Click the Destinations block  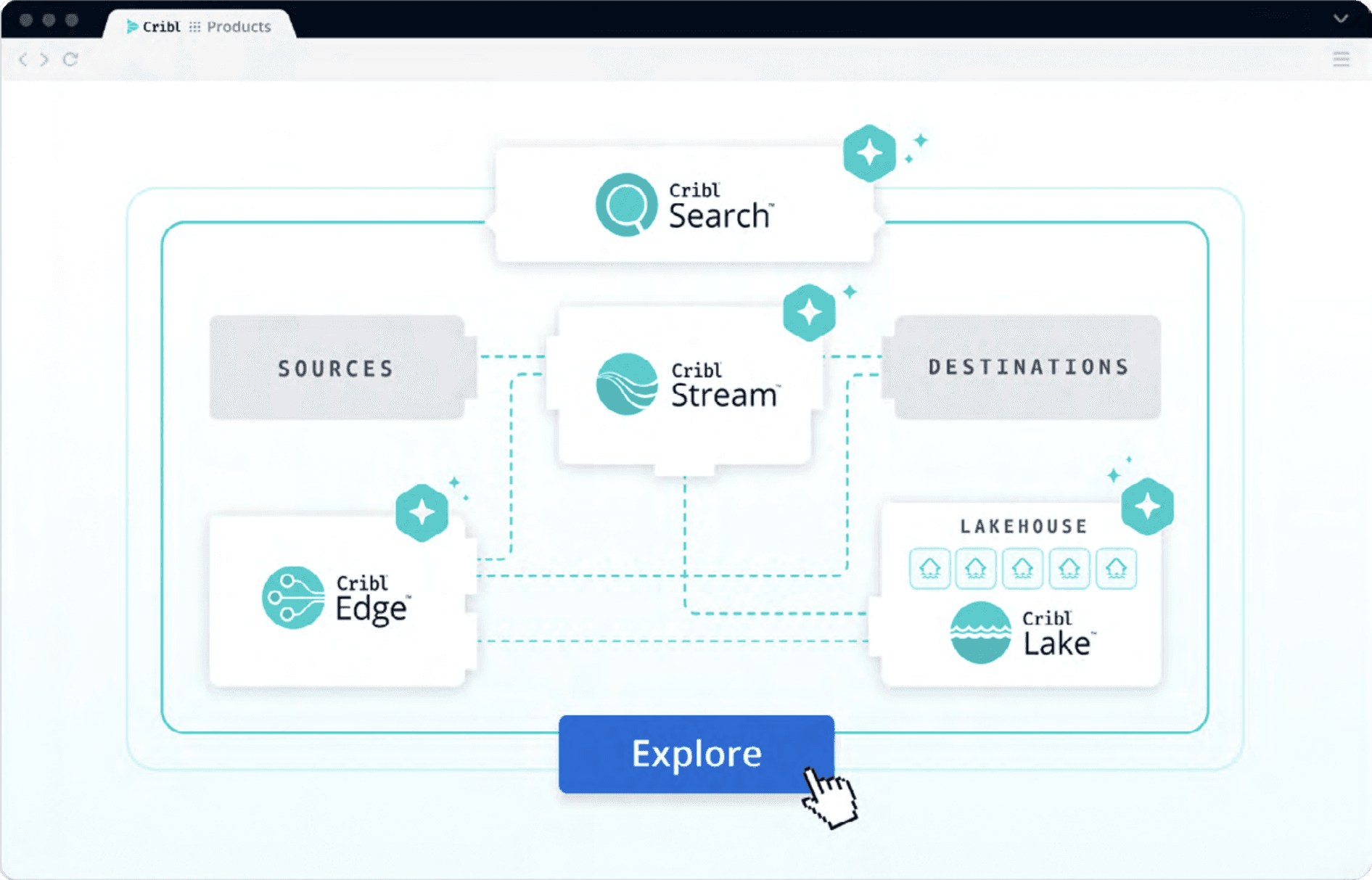click(1027, 367)
